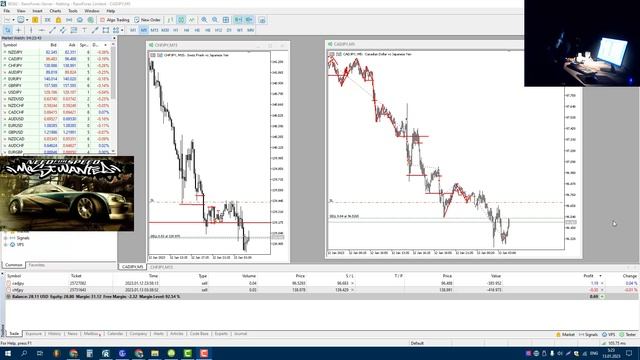Click the chart screenshot toolbar icon
This screenshot has width=640, height=360.
pos(262,20)
